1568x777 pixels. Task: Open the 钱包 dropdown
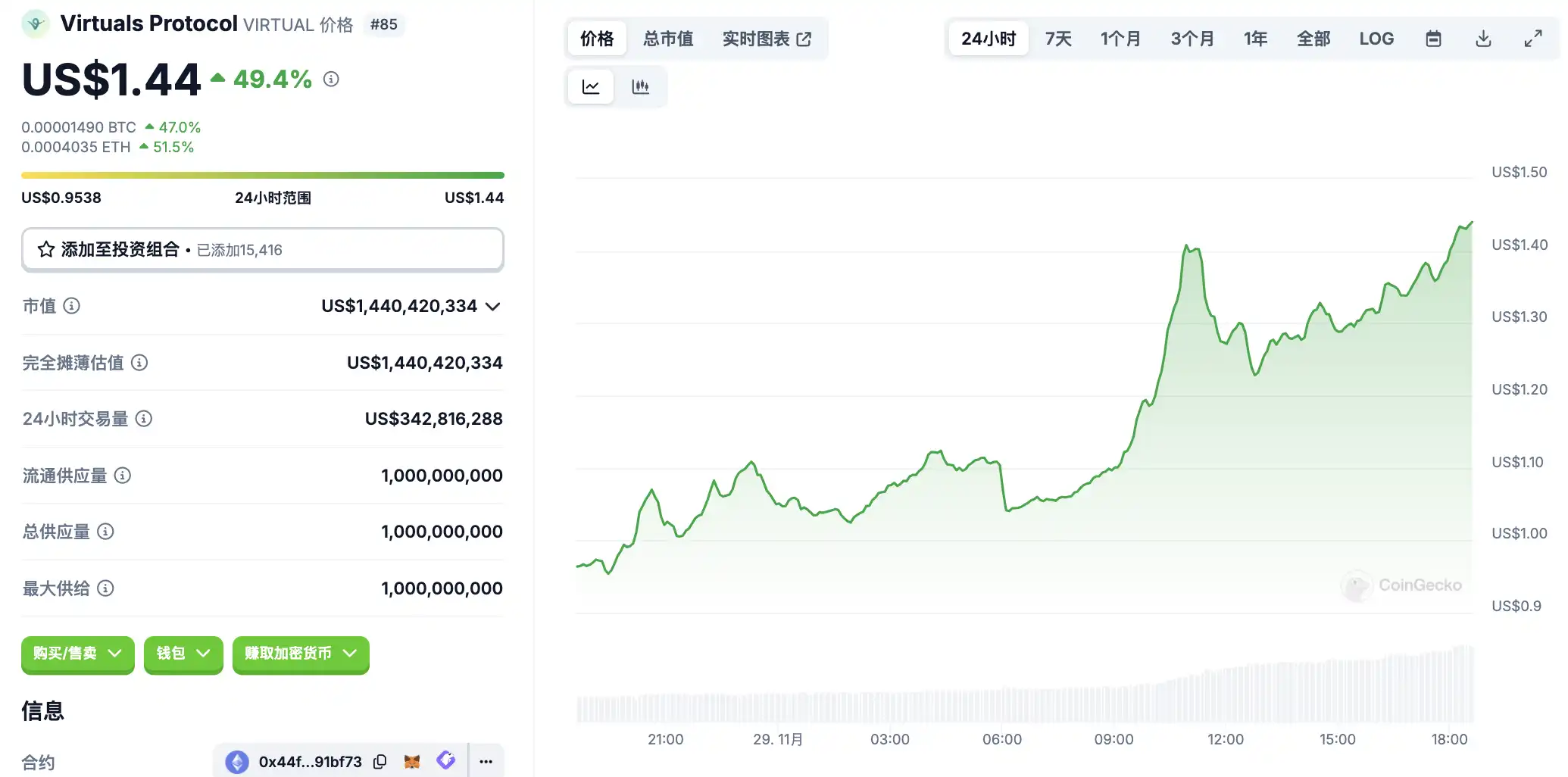click(x=183, y=654)
